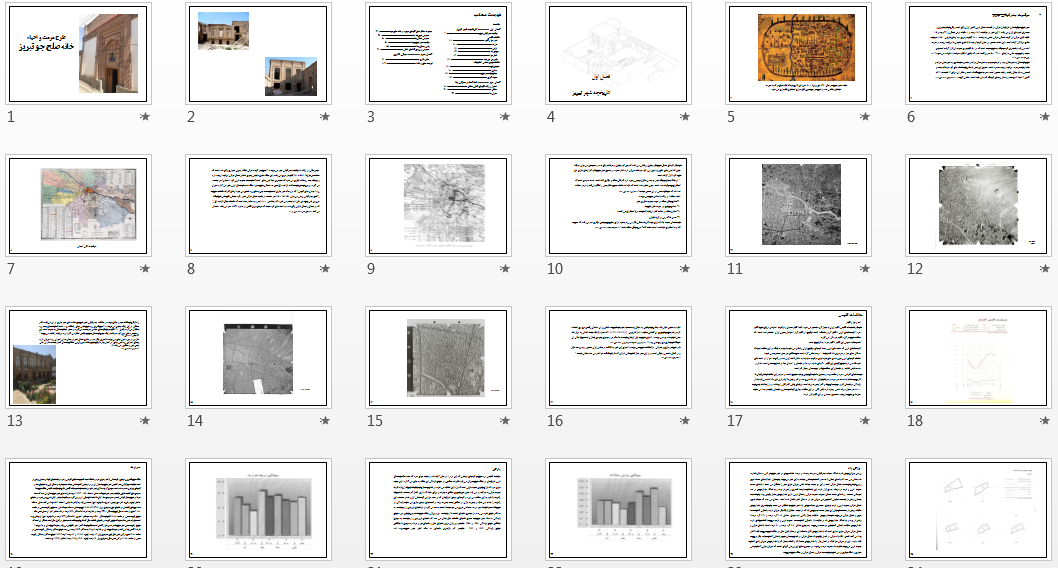Viewport: 1058px width, 568px height.
Task: Select slide 17 text thumbnail
Action: coord(798,358)
